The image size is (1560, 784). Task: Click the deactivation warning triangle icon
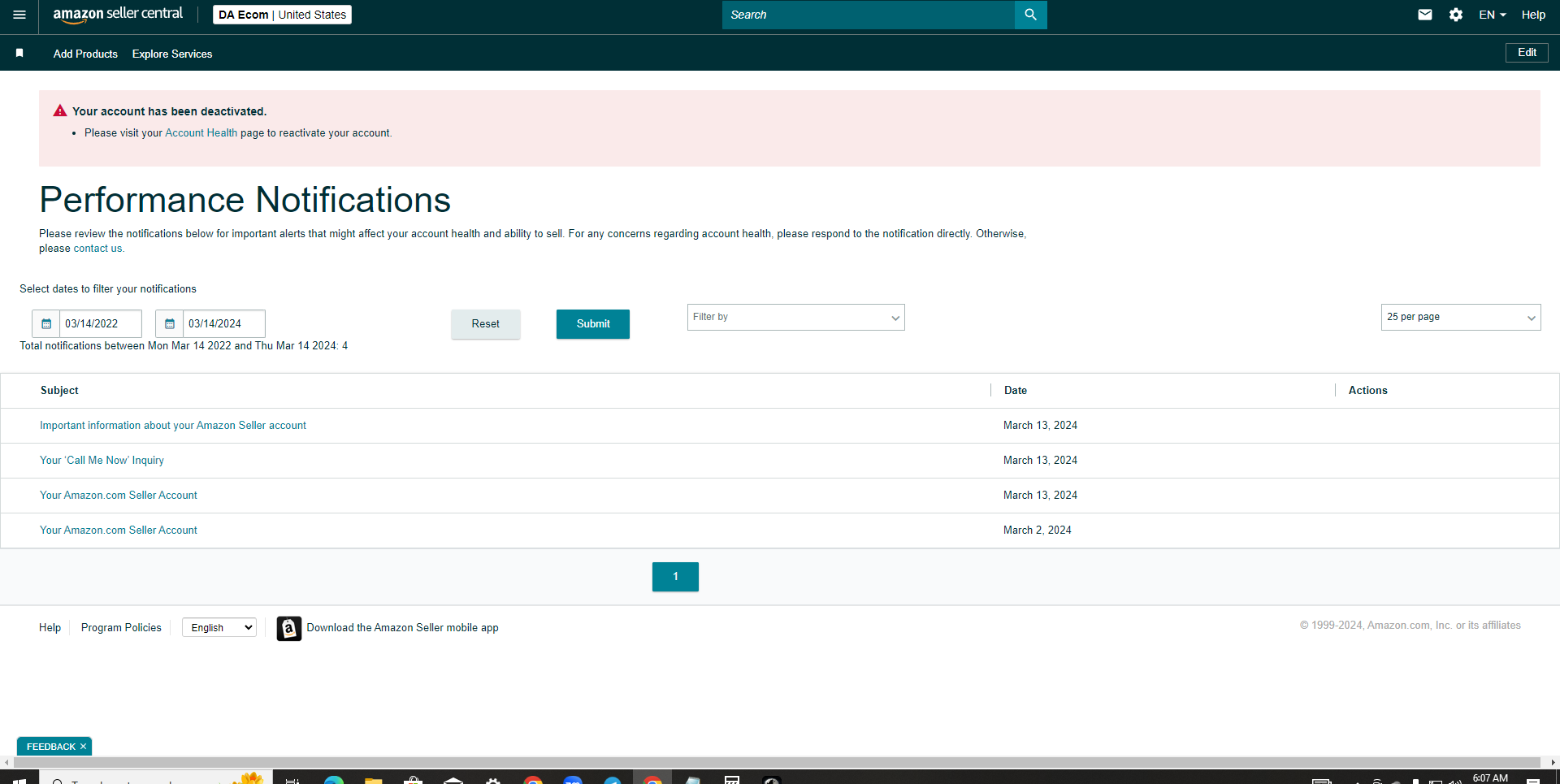(60, 110)
